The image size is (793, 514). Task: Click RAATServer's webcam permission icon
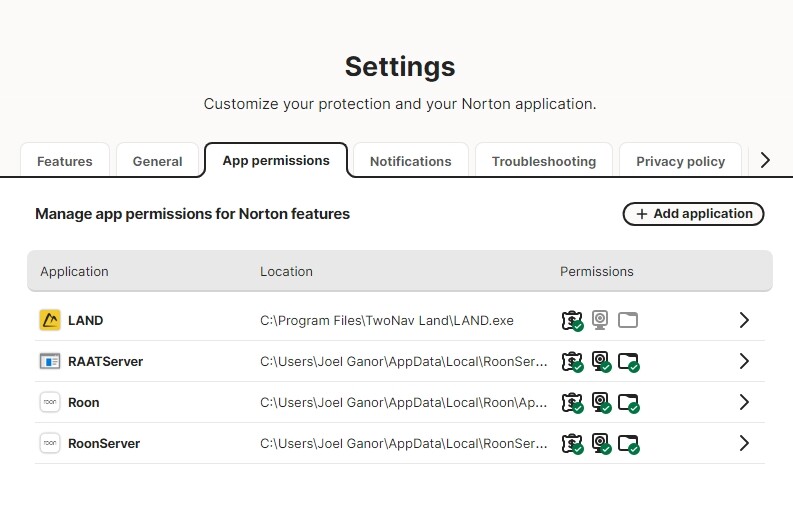point(600,362)
